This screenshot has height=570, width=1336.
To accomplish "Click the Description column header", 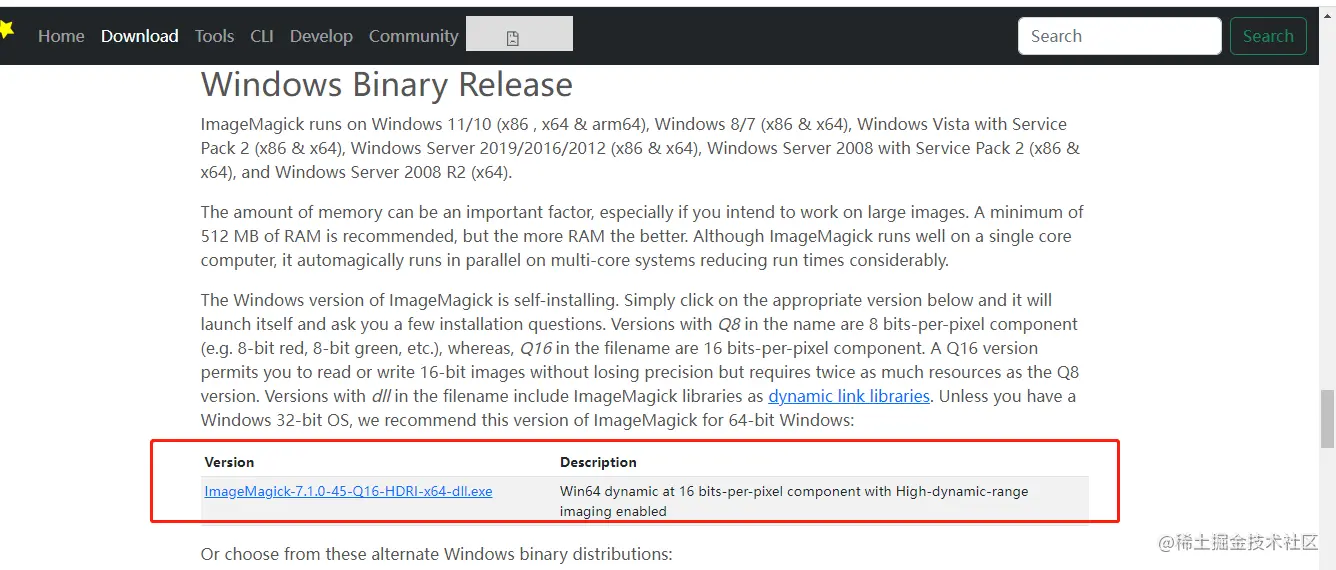I will pyautogui.click(x=598, y=462).
